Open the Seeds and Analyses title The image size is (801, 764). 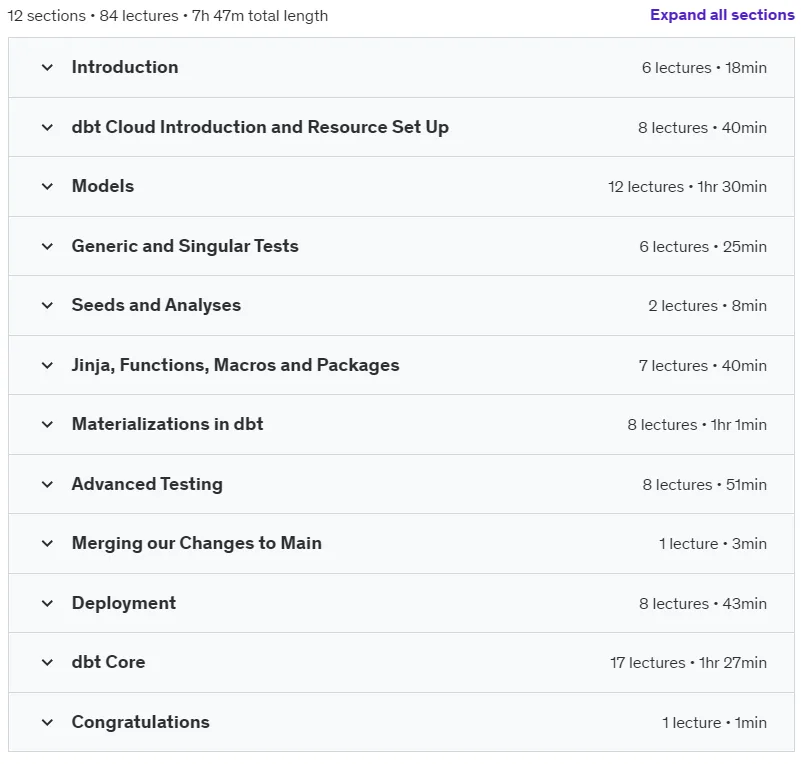coord(156,305)
